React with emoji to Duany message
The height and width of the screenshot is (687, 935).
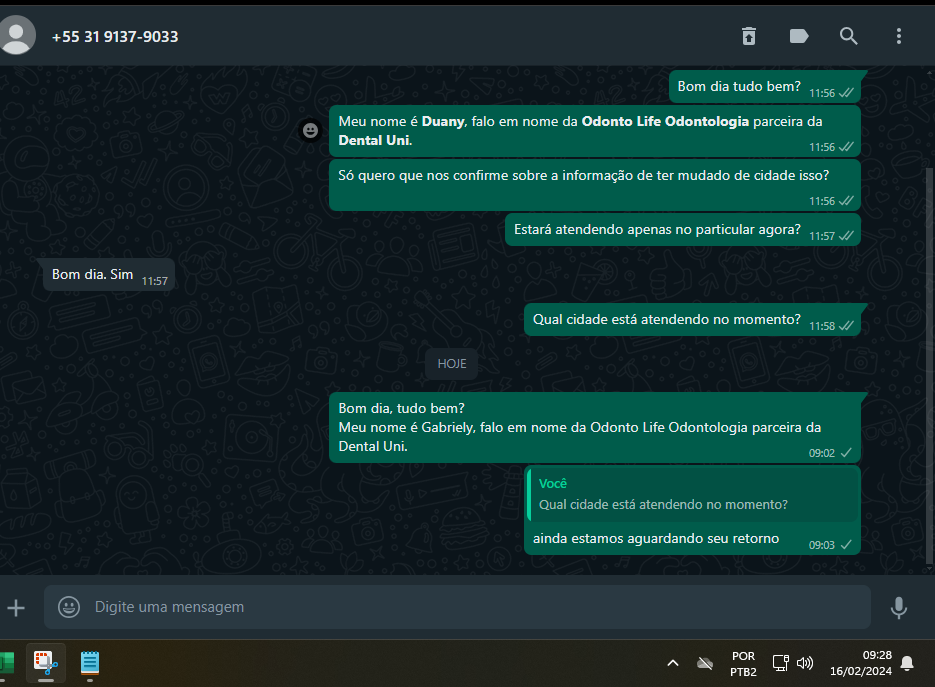pos(310,131)
